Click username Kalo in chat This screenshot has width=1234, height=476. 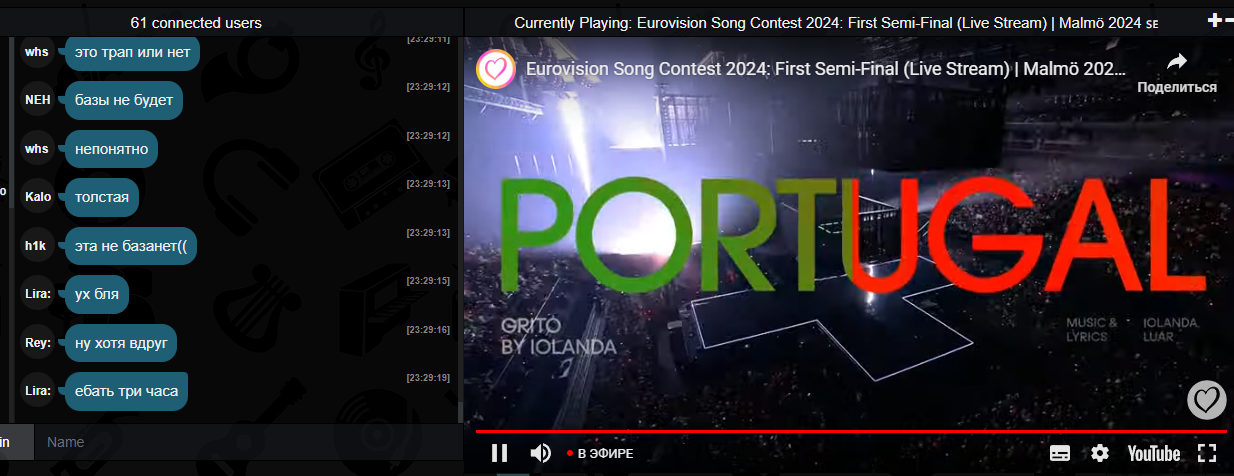point(37,197)
